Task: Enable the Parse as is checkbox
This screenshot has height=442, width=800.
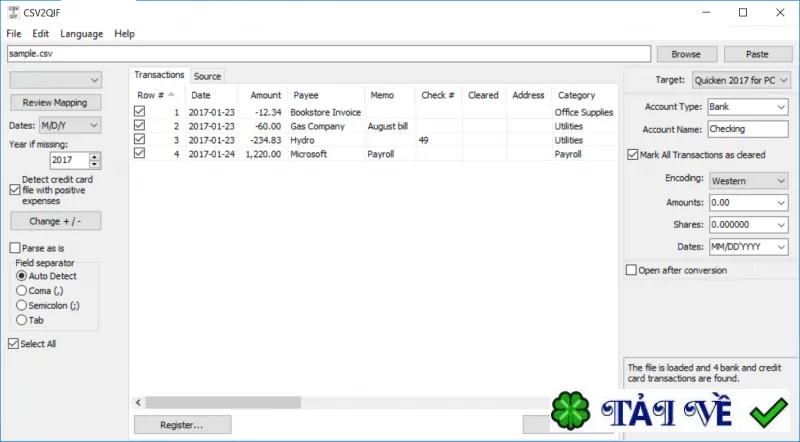Action: (x=15, y=248)
